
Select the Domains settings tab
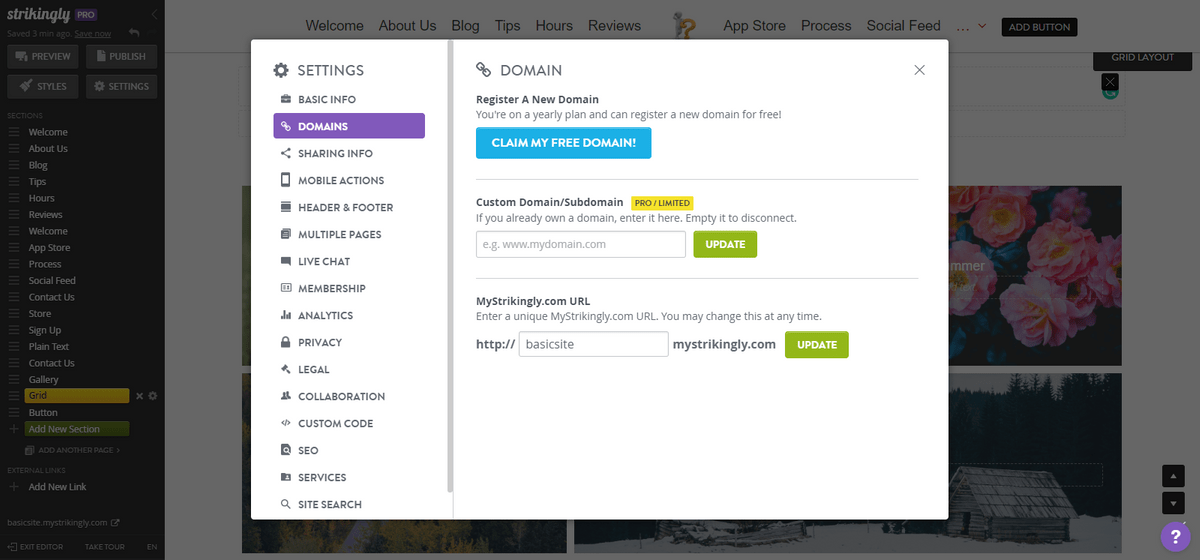349,126
